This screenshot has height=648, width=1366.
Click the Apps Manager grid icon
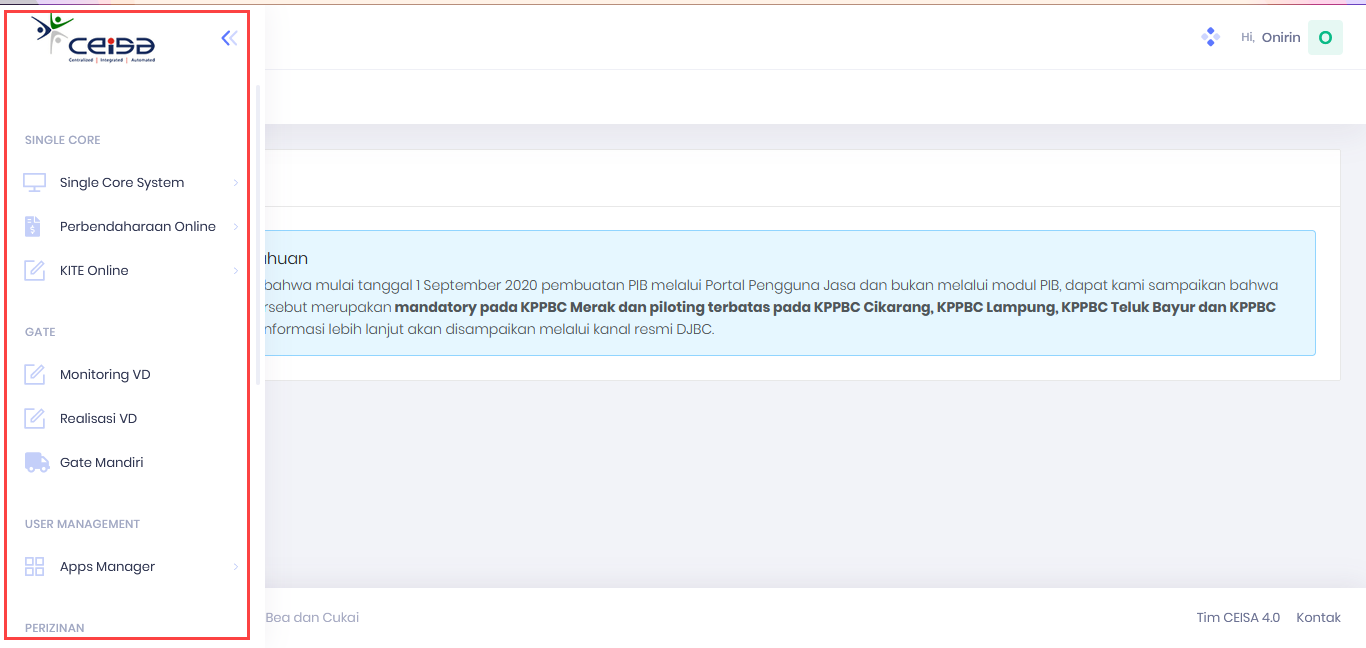coord(35,567)
